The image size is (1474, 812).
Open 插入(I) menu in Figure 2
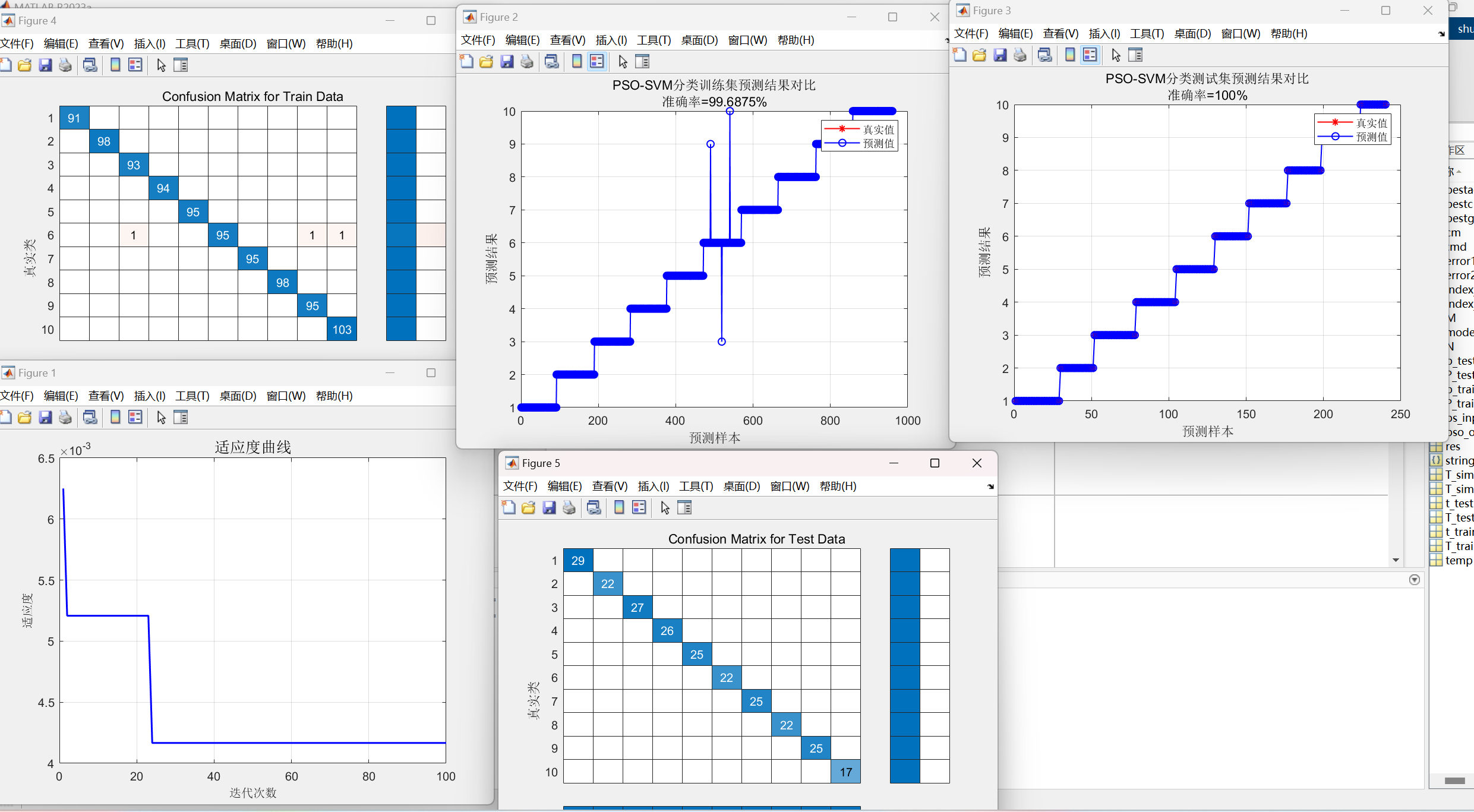[x=611, y=40]
